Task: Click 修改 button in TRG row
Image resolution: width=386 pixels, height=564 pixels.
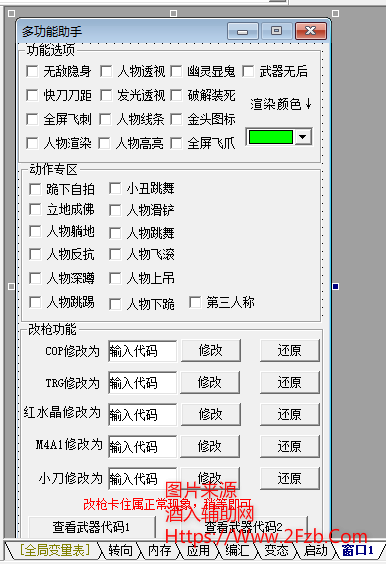Action: [210, 382]
